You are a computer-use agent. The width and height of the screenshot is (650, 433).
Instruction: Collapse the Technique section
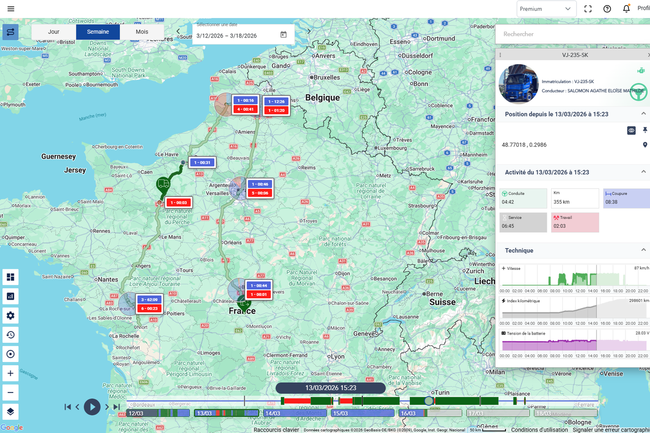[x=643, y=250]
